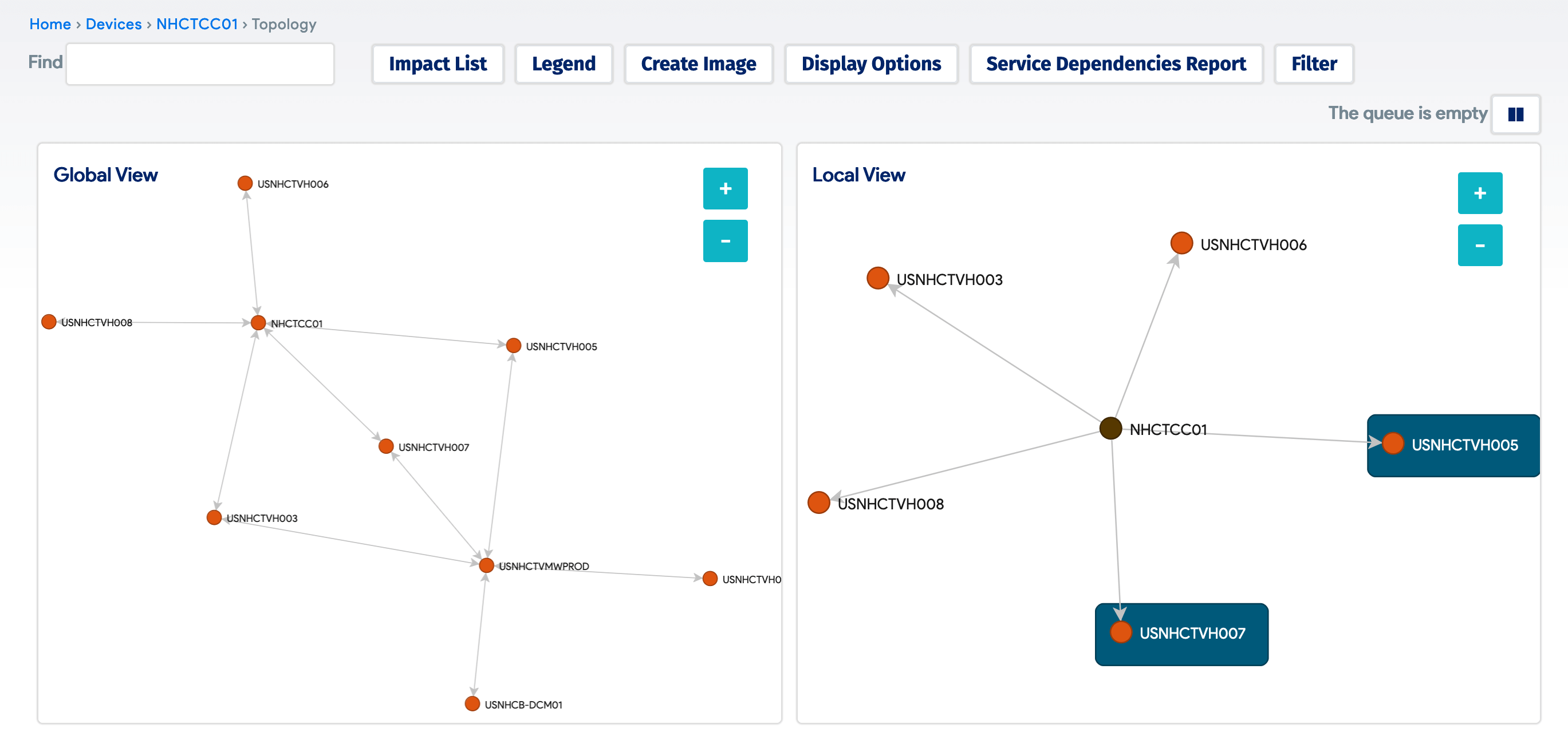
Task: Zoom out of the Global View
Action: [725, 240]
